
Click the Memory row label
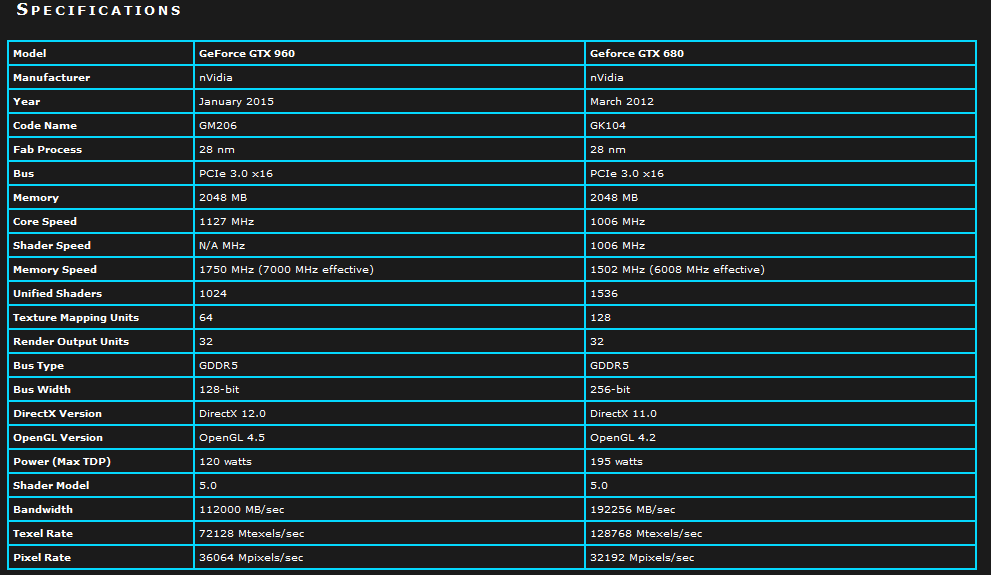[x=36, y=198]
